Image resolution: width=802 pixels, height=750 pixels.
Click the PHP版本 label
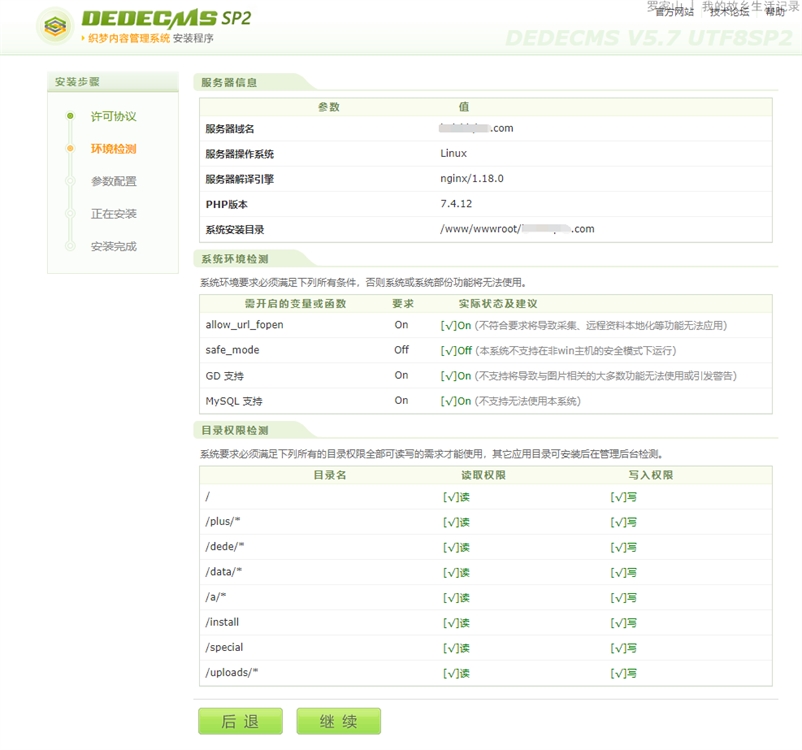pos(227,205)
